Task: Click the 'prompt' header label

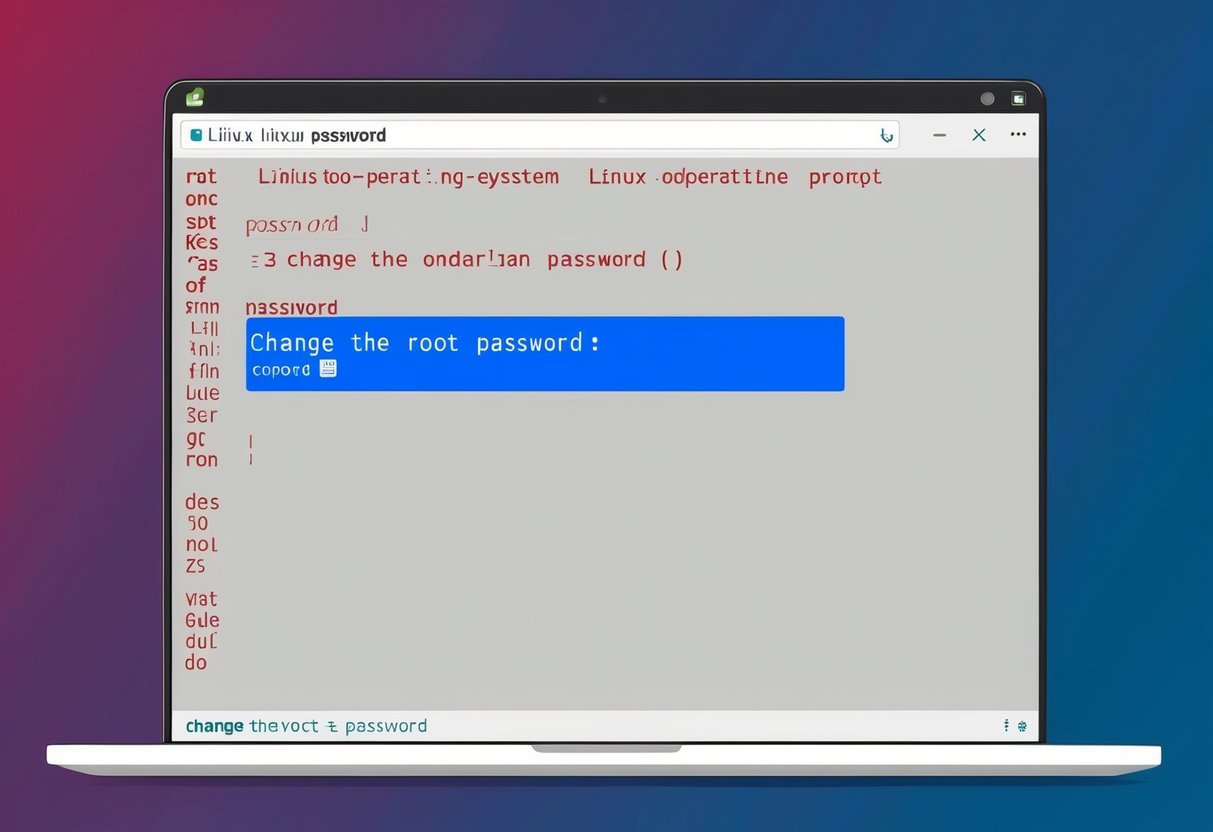Action: point(845,177)
